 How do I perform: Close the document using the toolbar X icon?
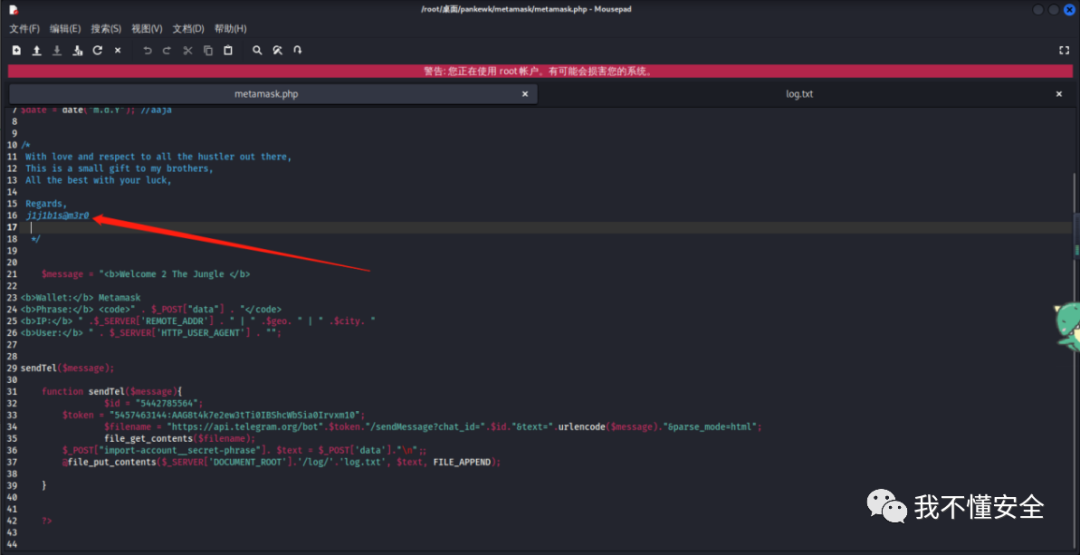118,50
